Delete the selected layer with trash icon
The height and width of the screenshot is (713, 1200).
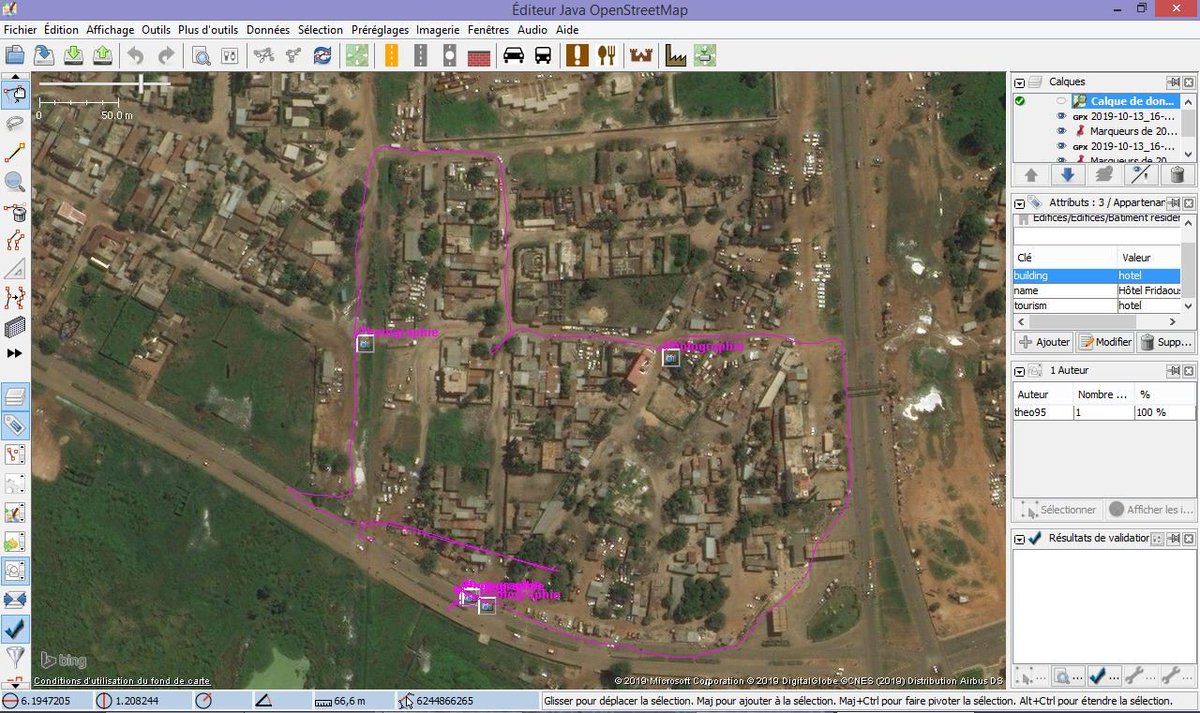(x=1177, y=174)
